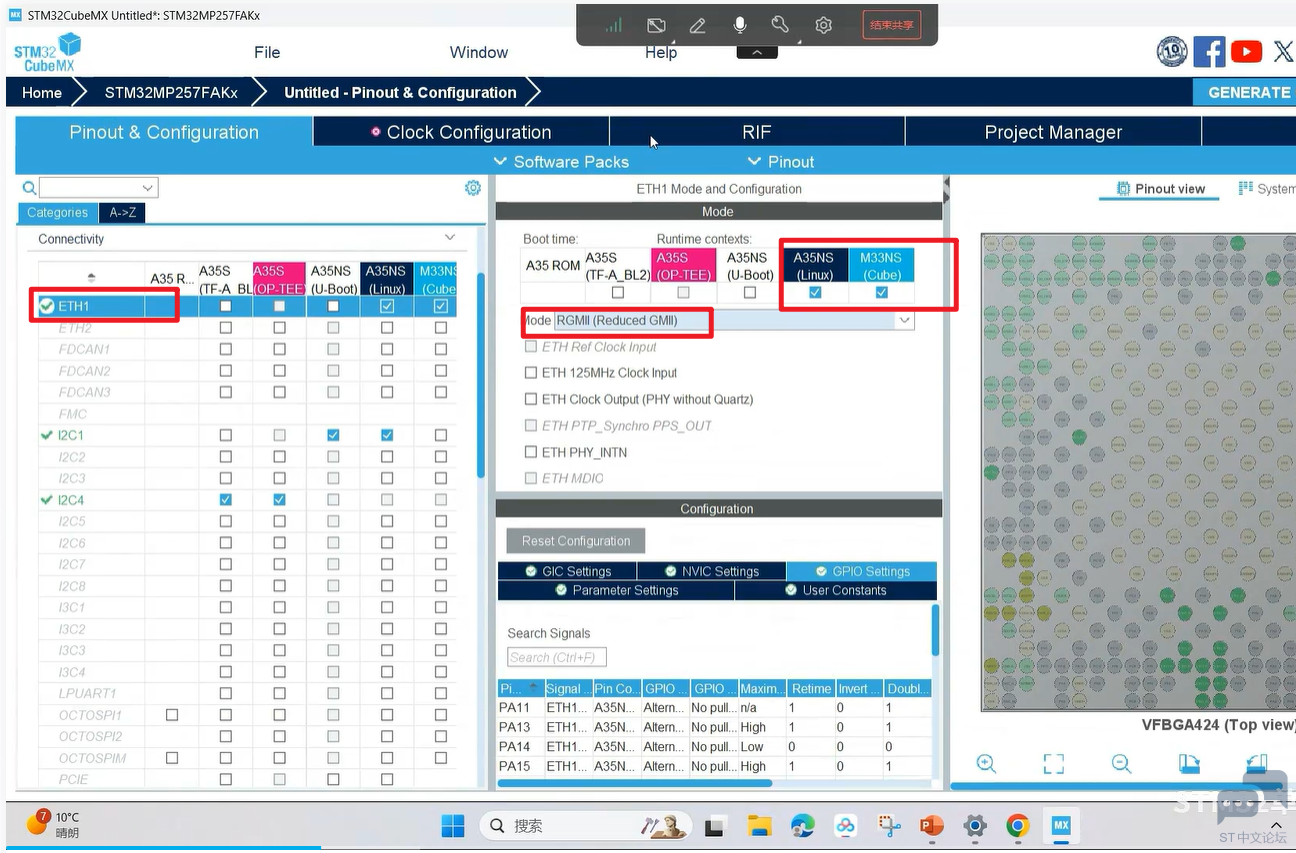Click the peripheral search magnifier icon
The height and width of the screenshot is (853, 1296).
pos(29,188)
